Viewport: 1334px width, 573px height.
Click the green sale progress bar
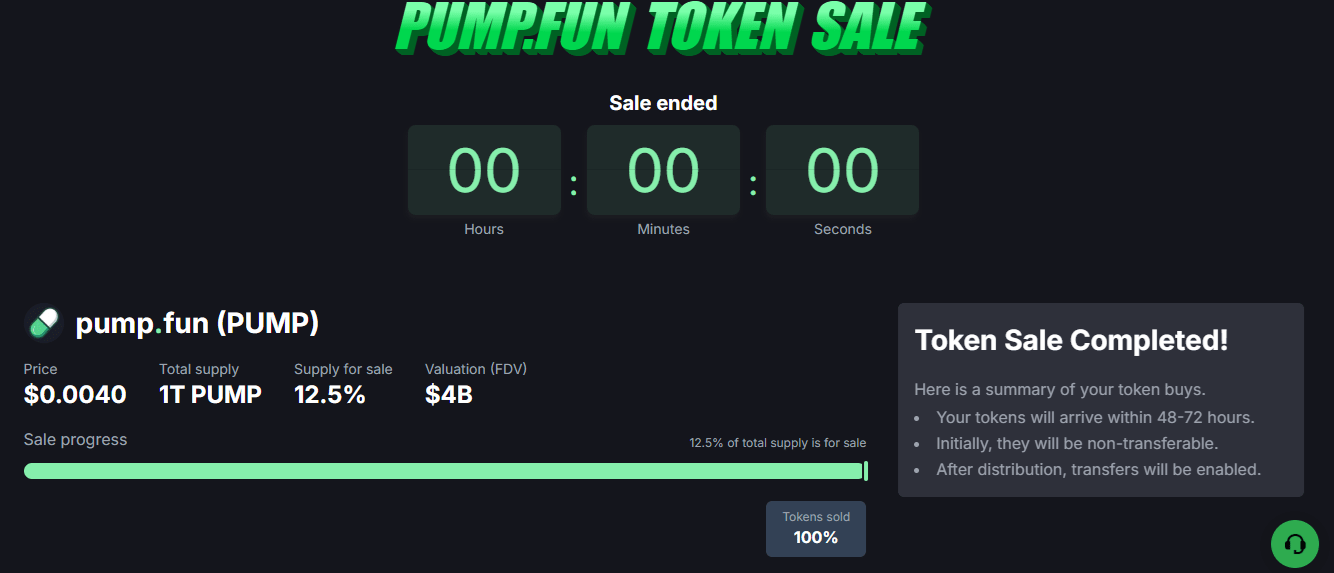point(442,471)
